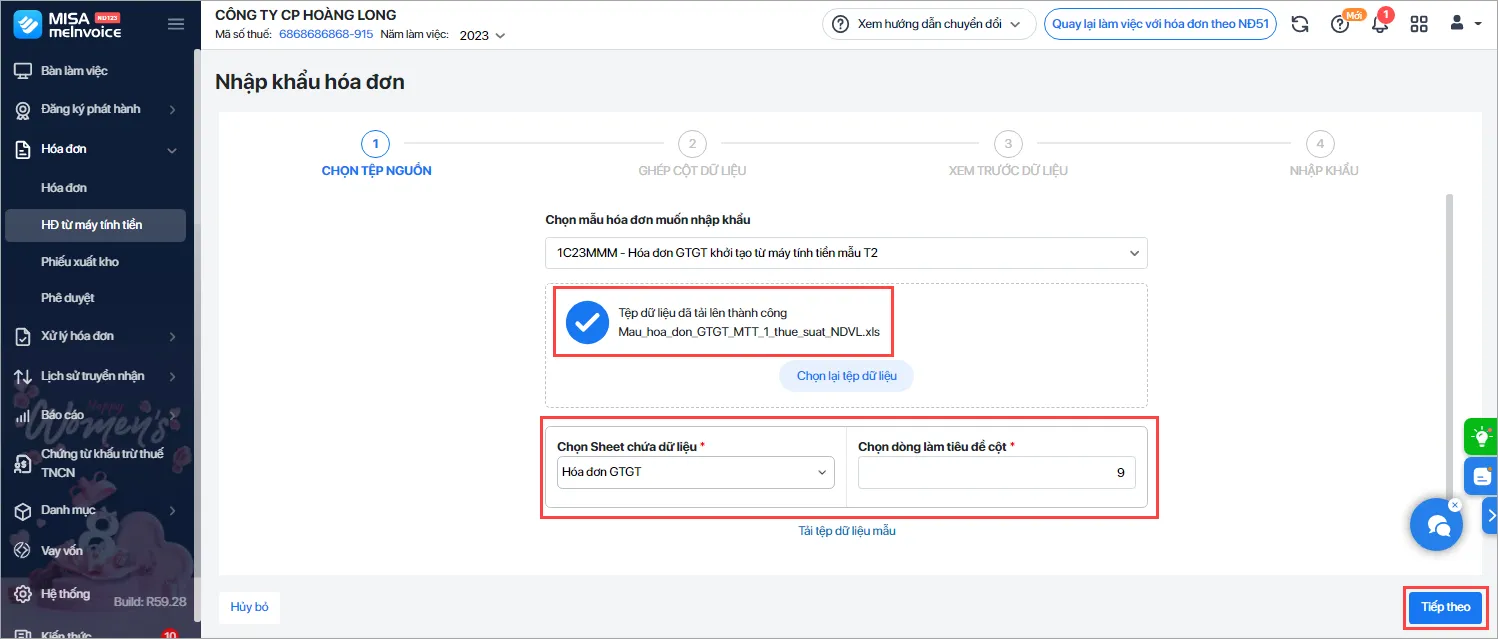Expand Xem hướng dẫn chuyển đổi dropdown

928,24
